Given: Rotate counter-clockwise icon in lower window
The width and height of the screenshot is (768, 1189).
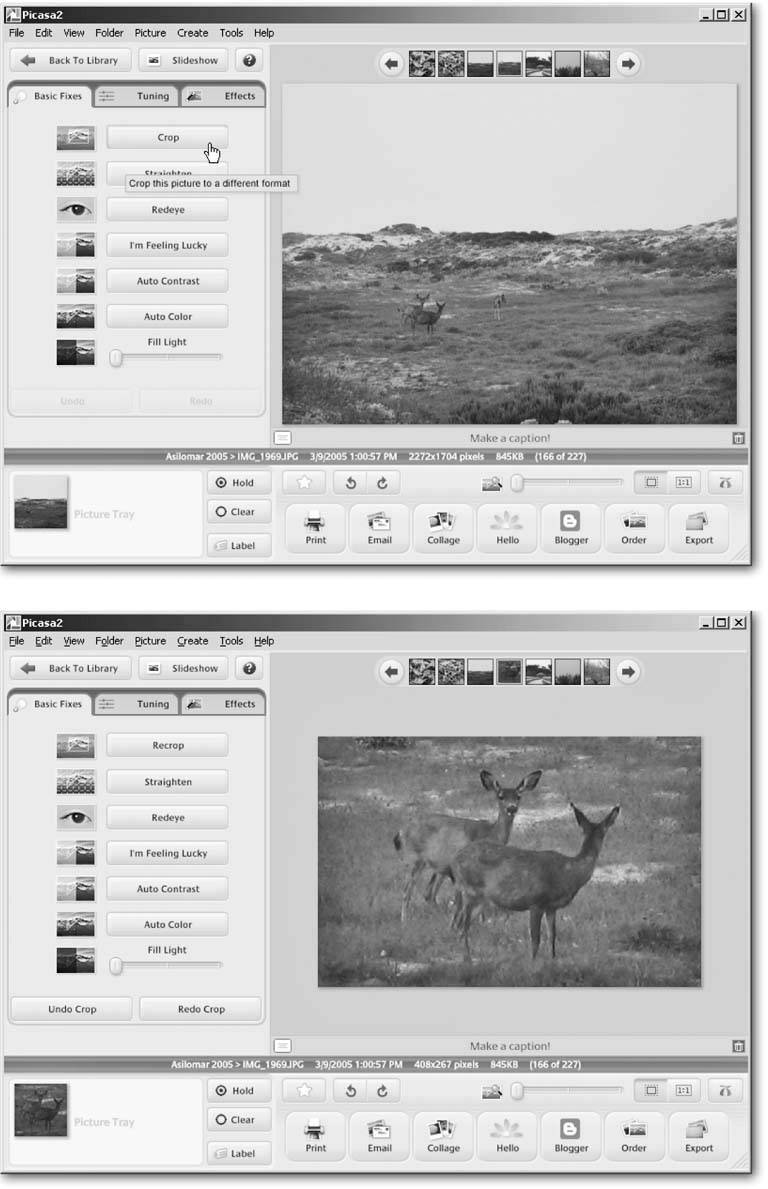Looking at the screenshot, I should tap(350, 1090).
